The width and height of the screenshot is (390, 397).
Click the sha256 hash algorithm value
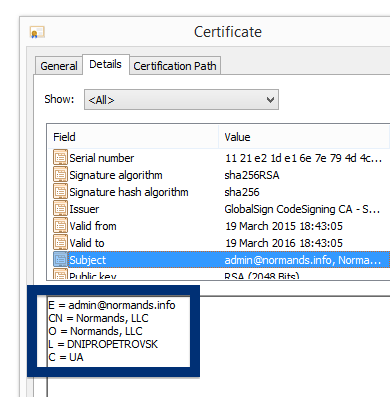pyautogui.click(x=242, y=192)
